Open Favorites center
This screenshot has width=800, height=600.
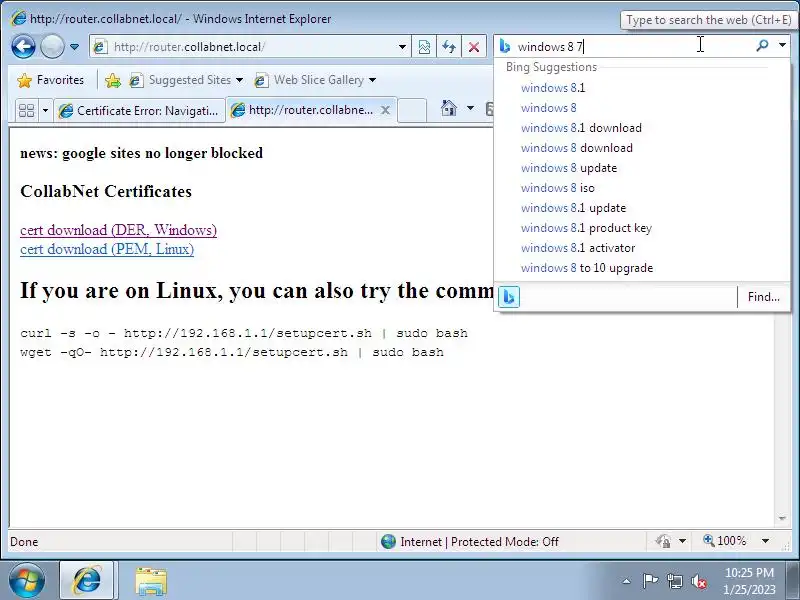pyautogui.click(x=50, y=80)
